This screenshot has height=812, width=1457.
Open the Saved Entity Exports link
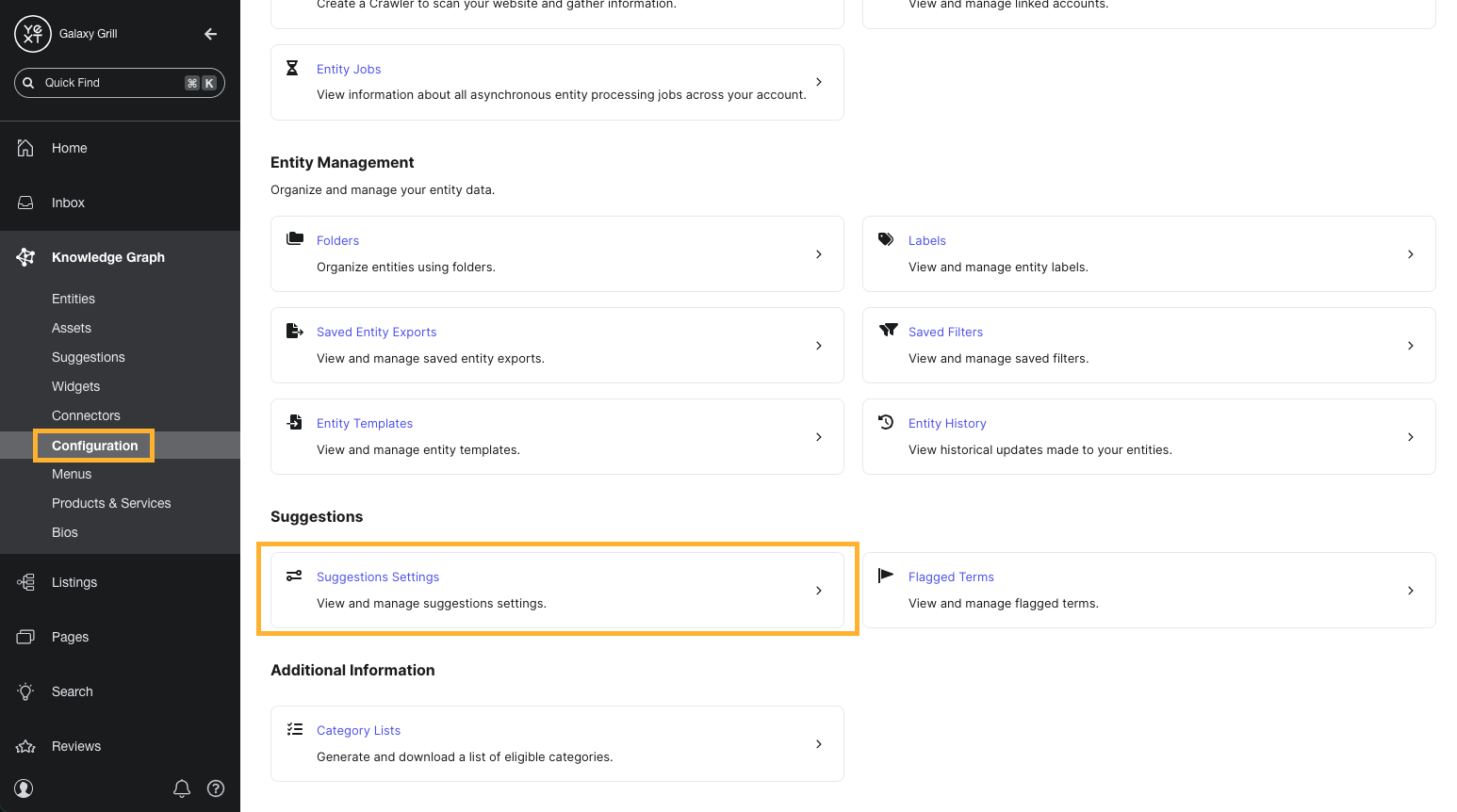376,332
